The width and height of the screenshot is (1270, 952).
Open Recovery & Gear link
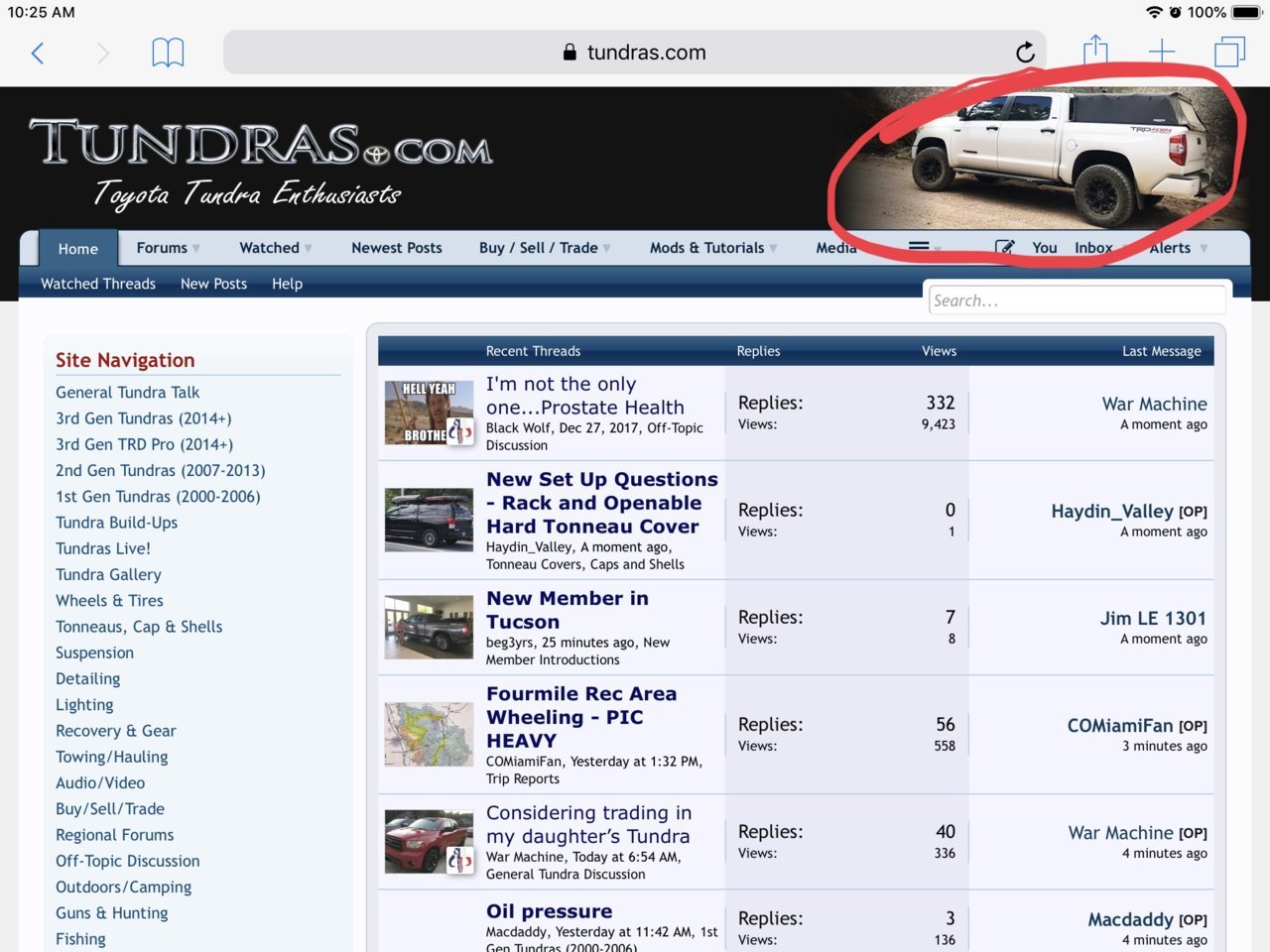pos(116,731)
